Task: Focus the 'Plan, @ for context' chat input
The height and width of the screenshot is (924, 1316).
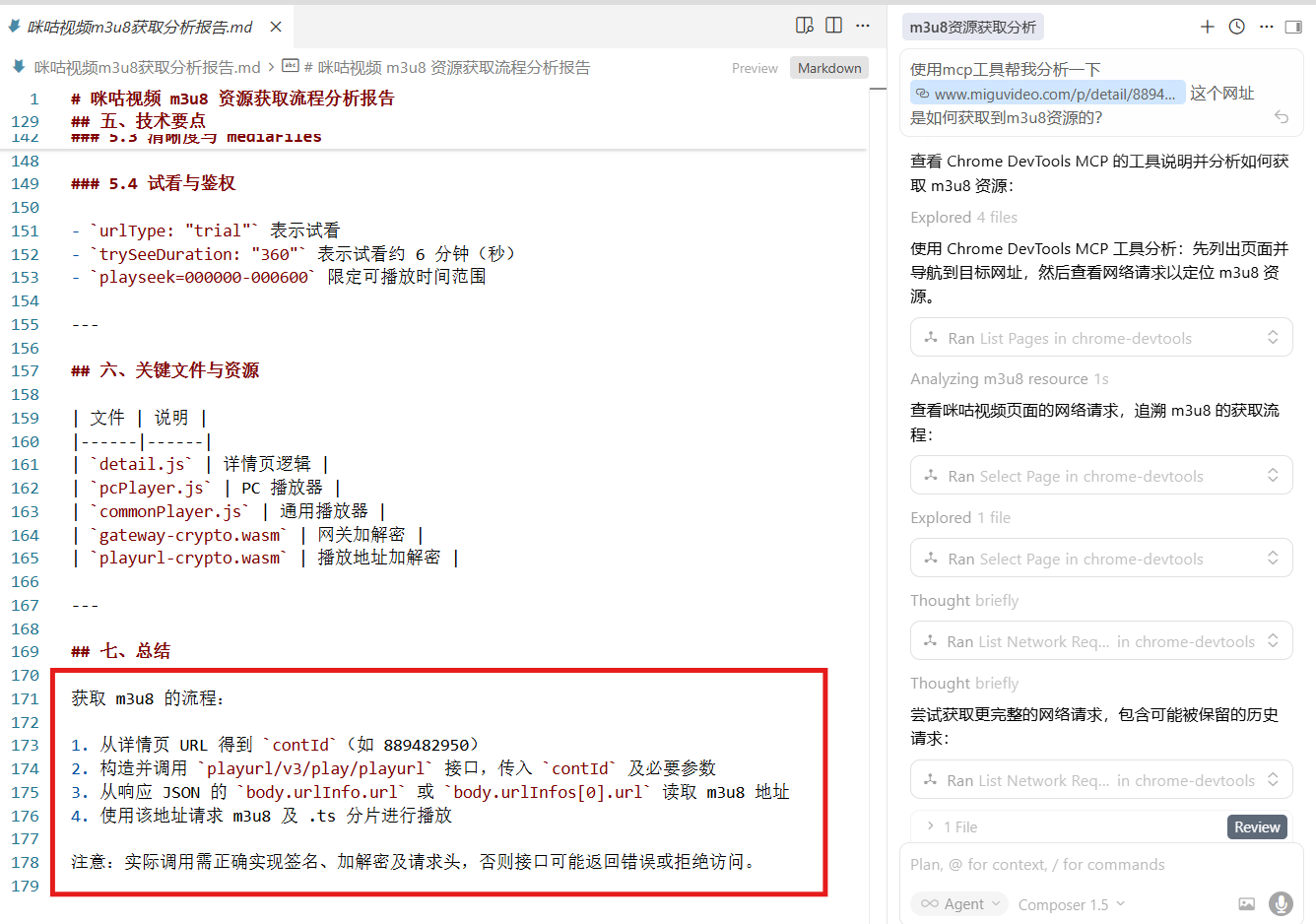Action: pos(1101,864)
